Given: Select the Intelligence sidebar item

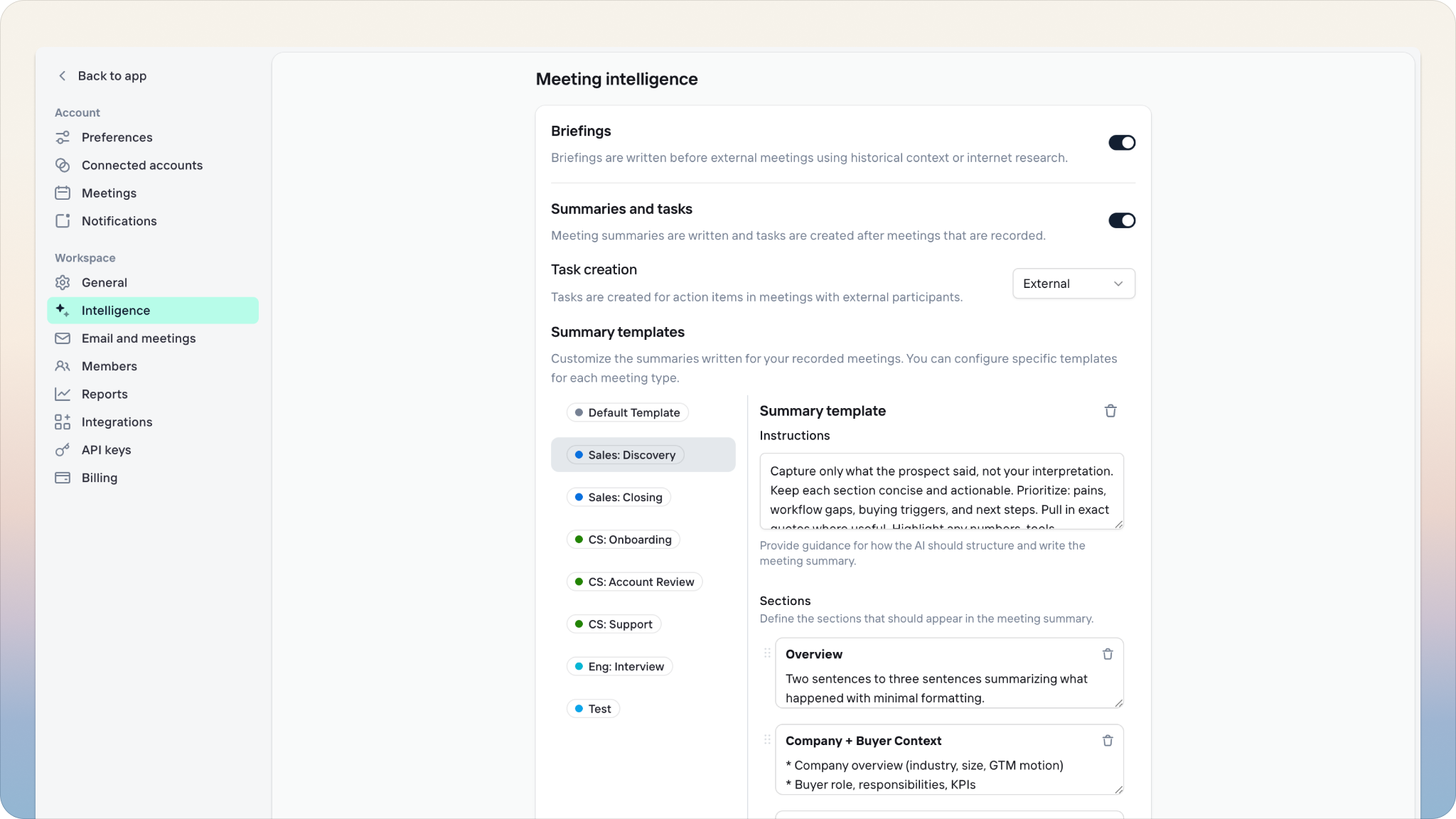Looking at the screenshot, I should (x=153, y=311).
